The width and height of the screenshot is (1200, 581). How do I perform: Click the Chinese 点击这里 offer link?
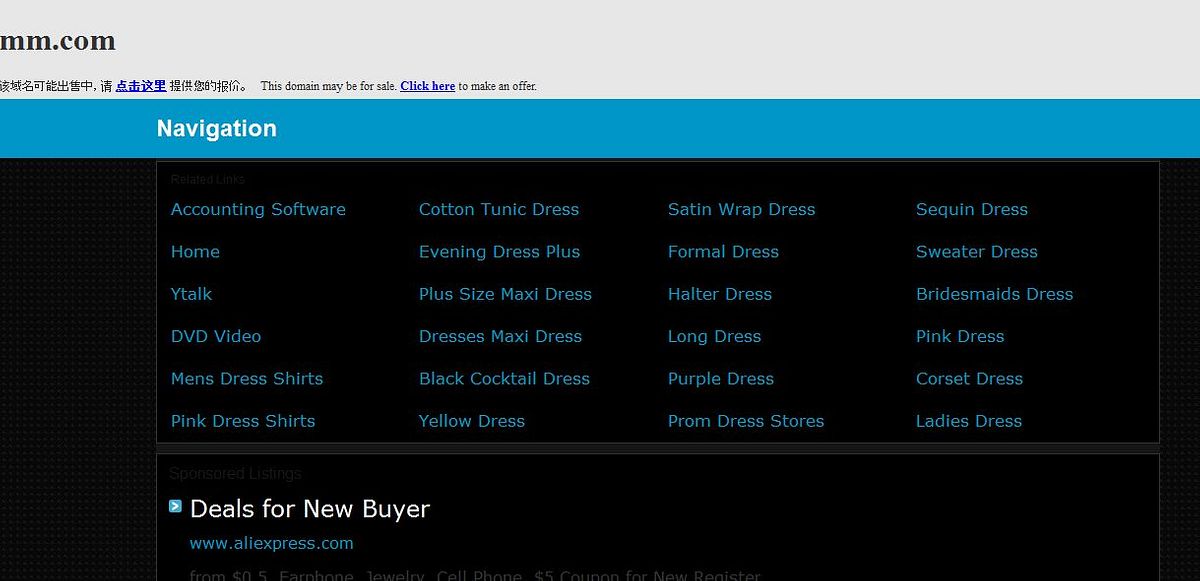coord(140,86)
